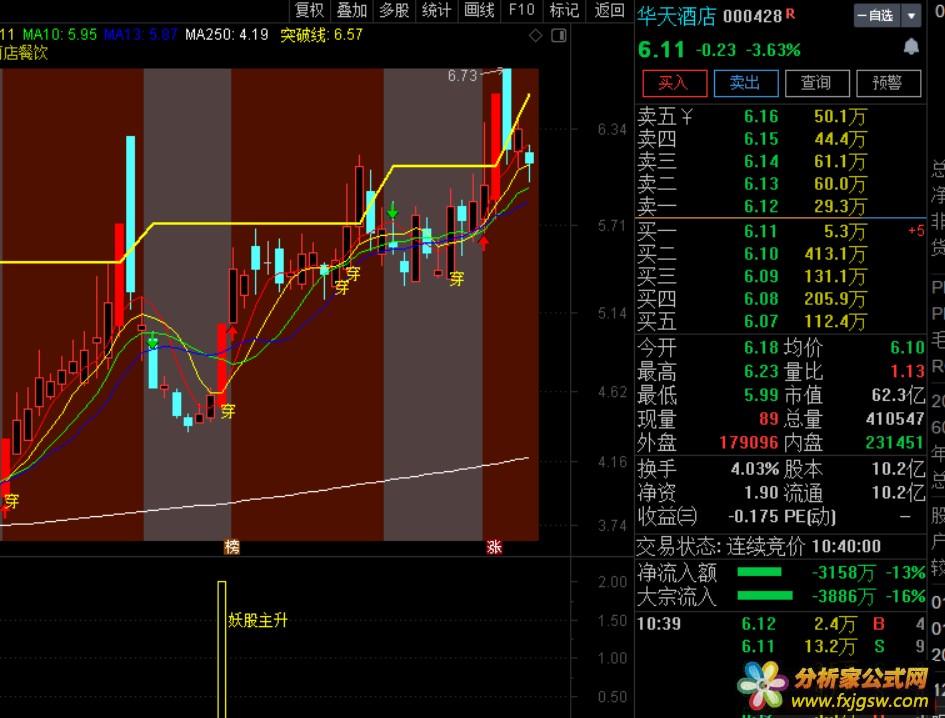Click the MA13: 5.87 indicator label
Viewport: 945px width, 718px height.
[x=140, y=34]
